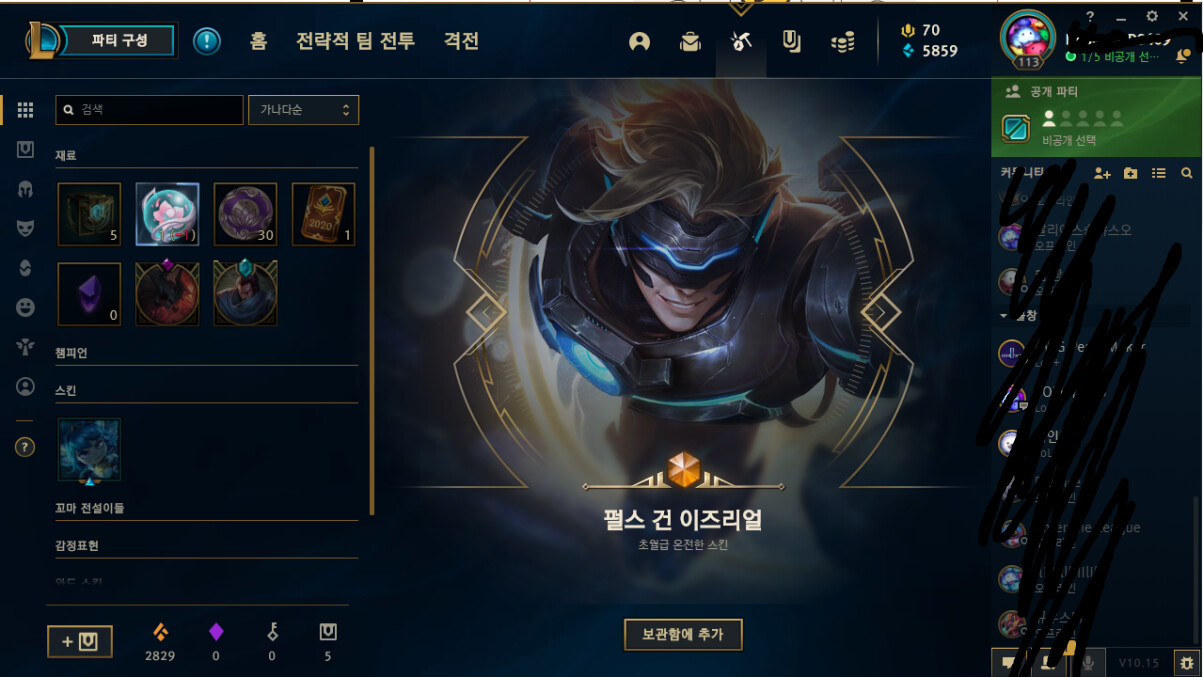1203x677 pixels.
Task: Toggle the microphone mute button
Action: [x=1087, y=662]
